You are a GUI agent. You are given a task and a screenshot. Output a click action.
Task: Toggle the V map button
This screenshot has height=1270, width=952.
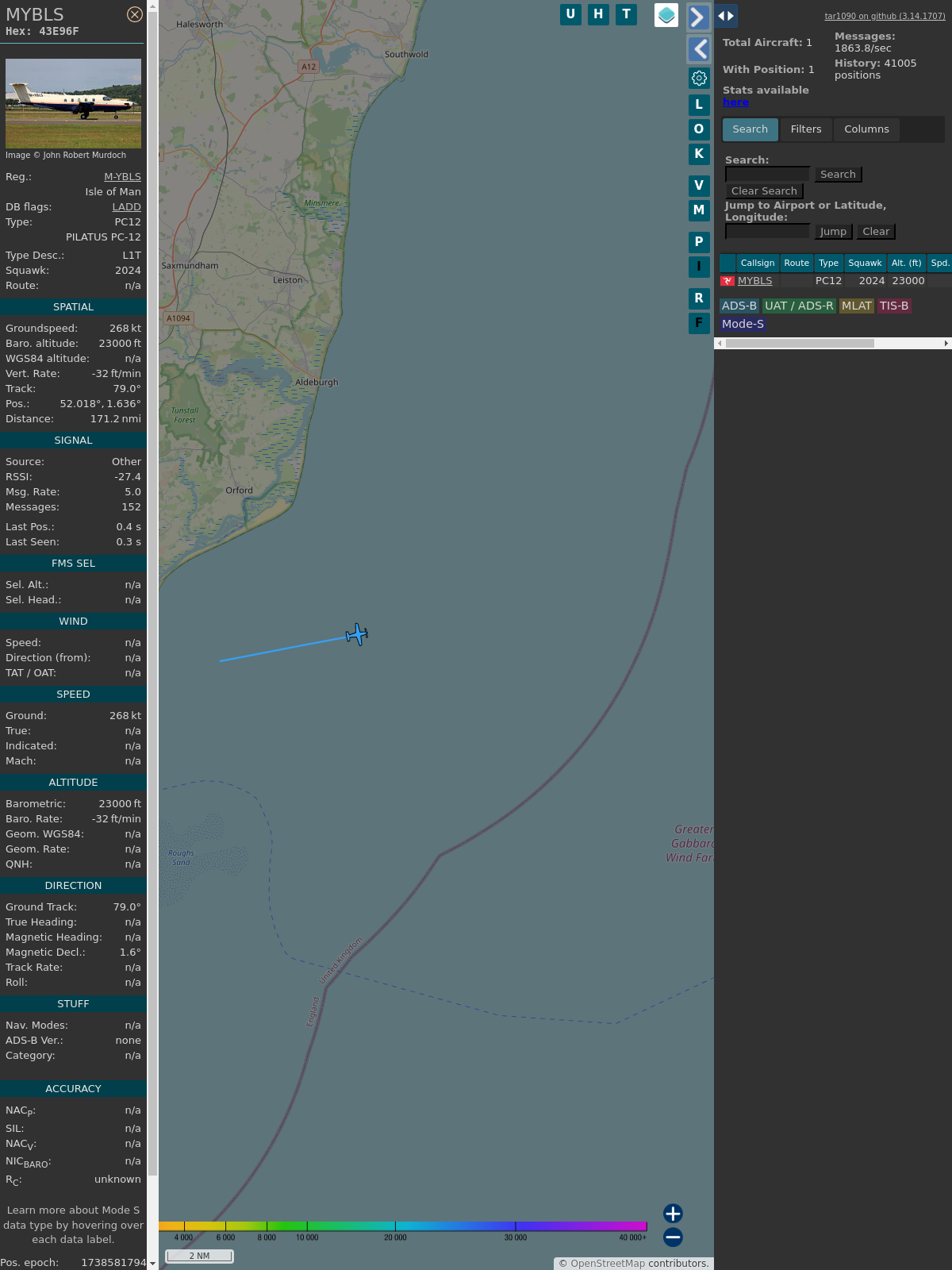(x=699, y=186)
